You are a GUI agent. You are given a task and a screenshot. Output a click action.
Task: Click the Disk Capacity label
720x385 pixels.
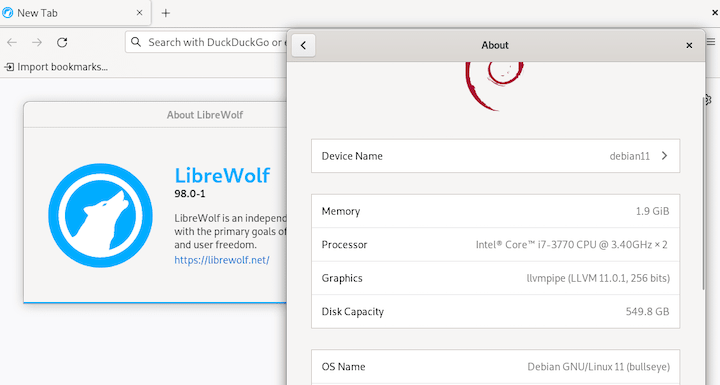tap(353, 312)
